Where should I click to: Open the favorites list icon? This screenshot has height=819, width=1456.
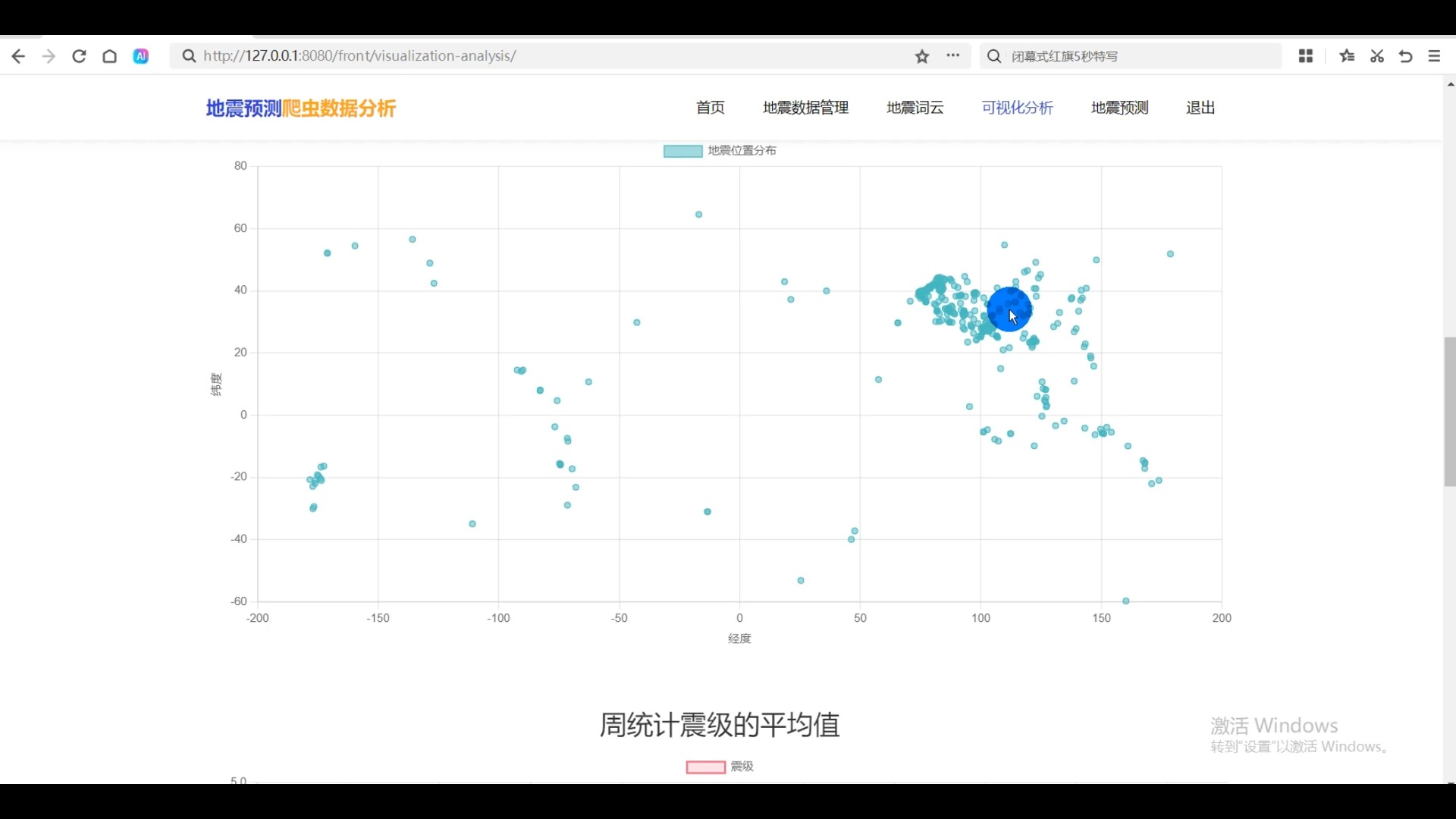pyautogui.click(x=1347, y=56)
